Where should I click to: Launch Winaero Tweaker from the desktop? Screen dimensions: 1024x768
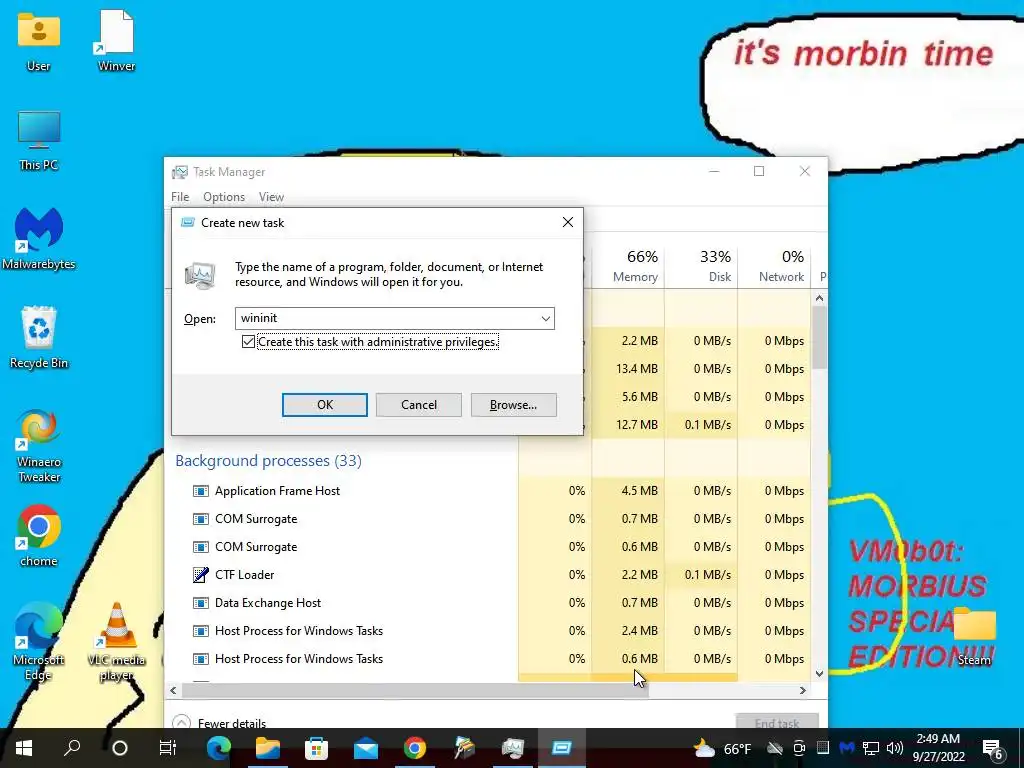[39, 445]
